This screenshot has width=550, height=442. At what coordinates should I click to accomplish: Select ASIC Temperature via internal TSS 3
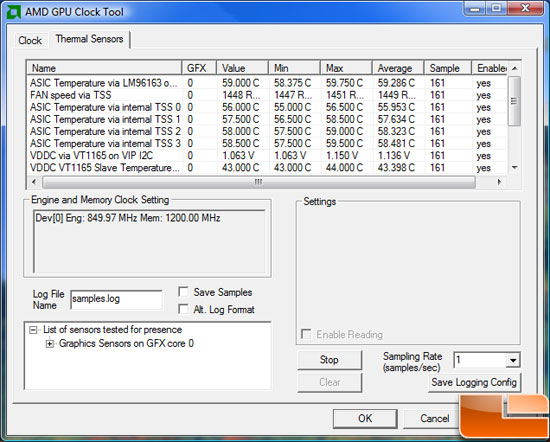tap(267, 143)
